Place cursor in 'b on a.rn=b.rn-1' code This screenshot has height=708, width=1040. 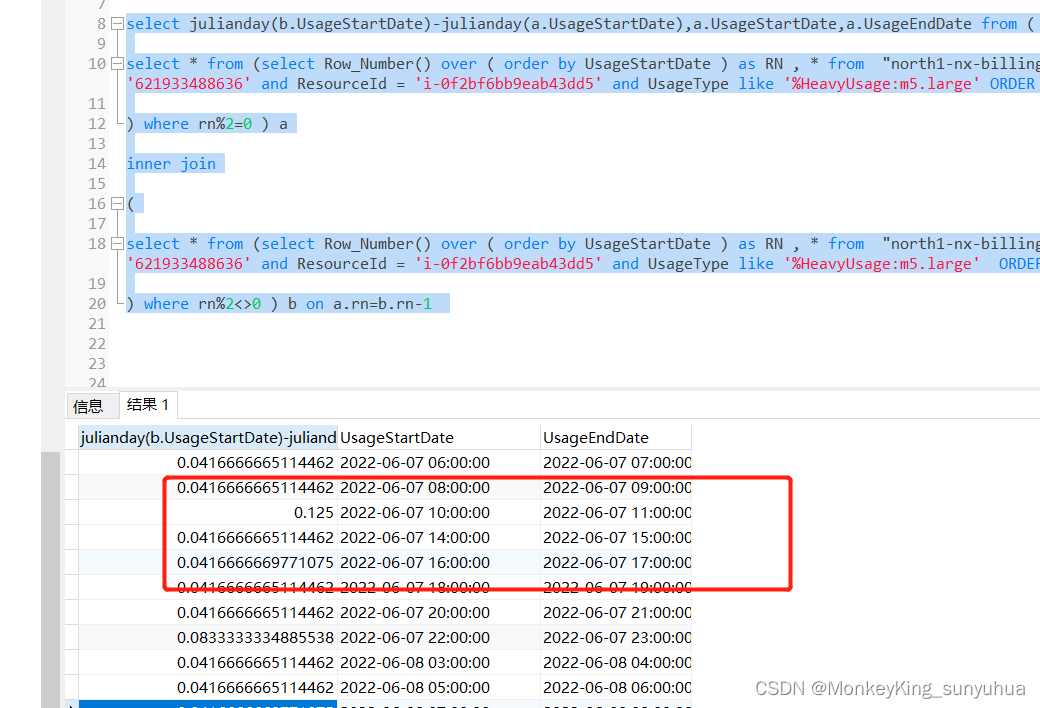(359, 304)
